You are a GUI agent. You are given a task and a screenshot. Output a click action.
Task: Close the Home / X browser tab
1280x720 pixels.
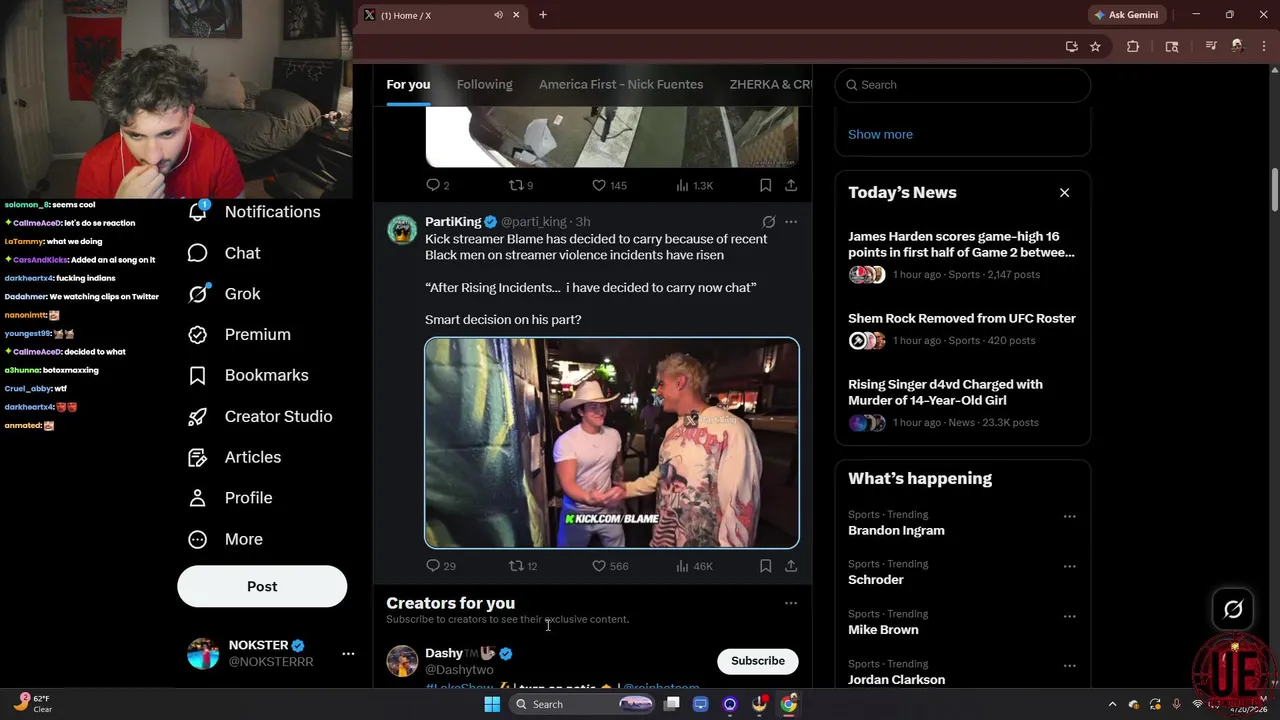tap(516, 15)
